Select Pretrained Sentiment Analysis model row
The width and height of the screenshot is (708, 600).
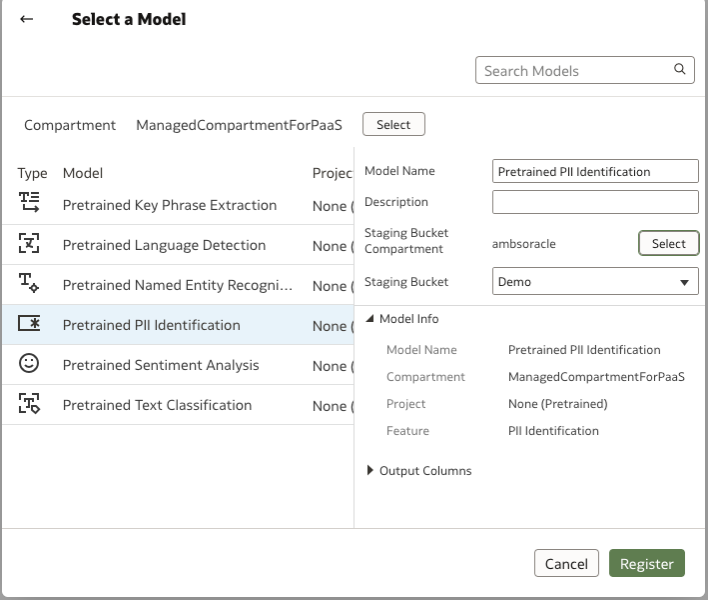pyautogui.click(x=161, y=365)
